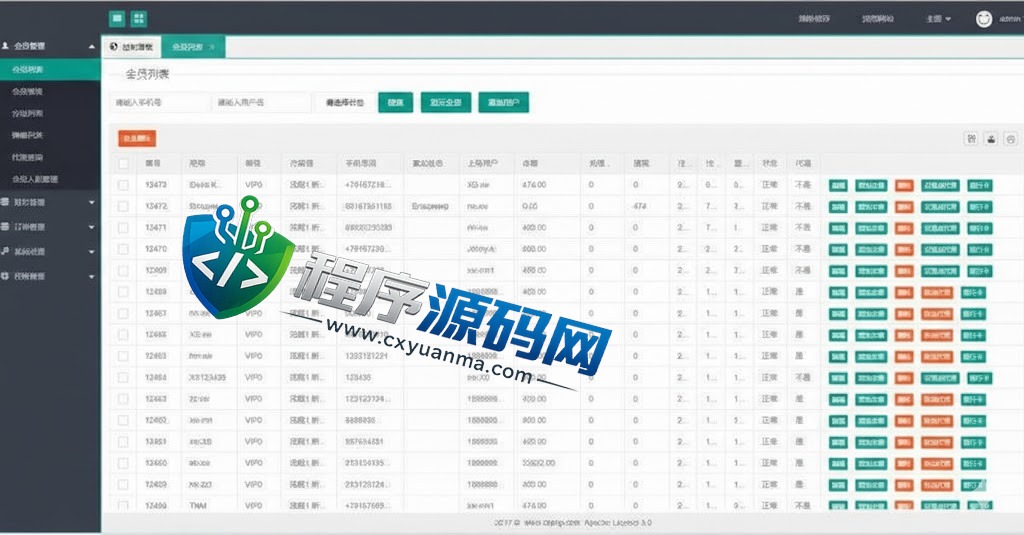The width and height of the screenshot is (1024, 535).
Task: Check the checkbox for row 12464
Action: coord(123,378)
